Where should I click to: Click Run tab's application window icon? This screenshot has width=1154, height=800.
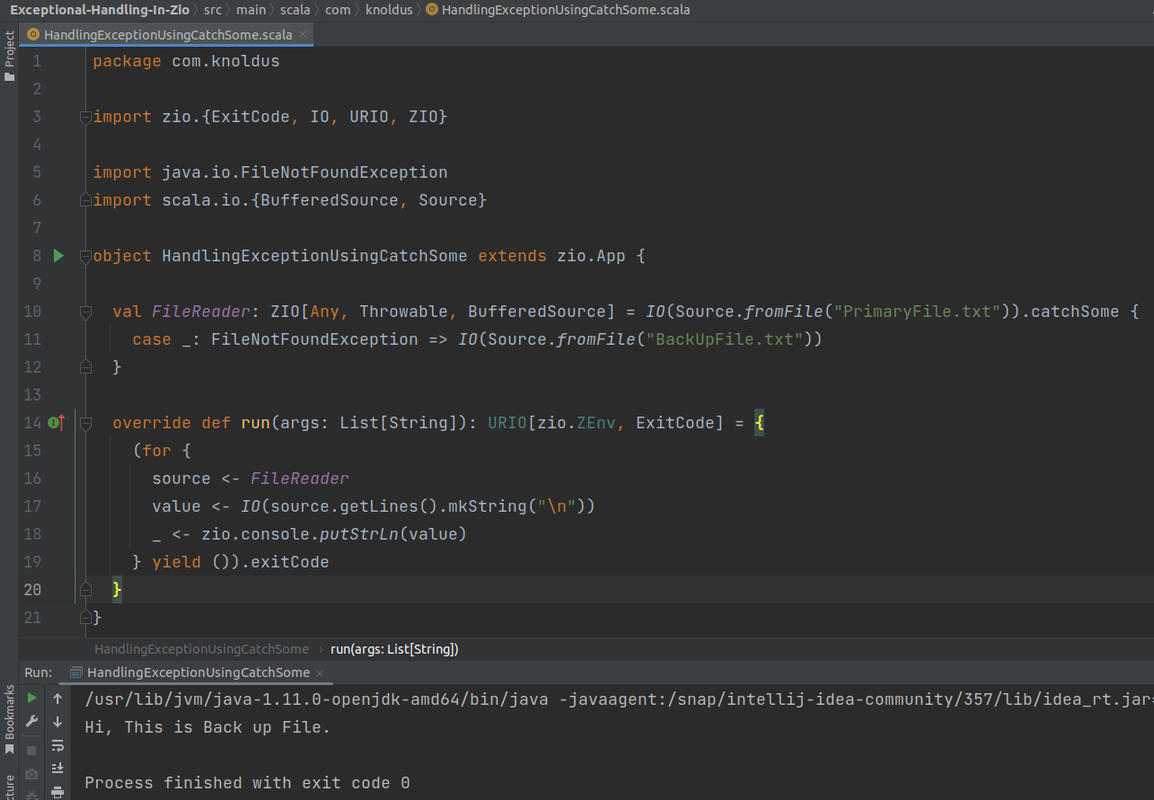pyautogui.click(x=76, y=672)
